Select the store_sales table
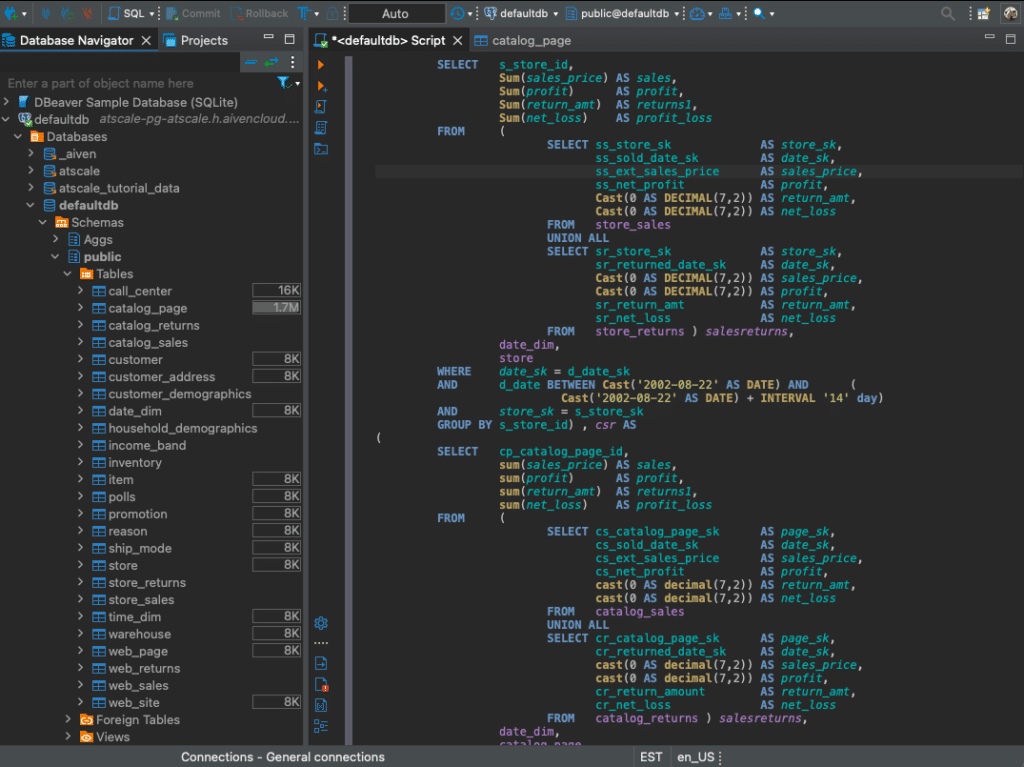Screen dimensions: 1024x767 pos(141,599)
